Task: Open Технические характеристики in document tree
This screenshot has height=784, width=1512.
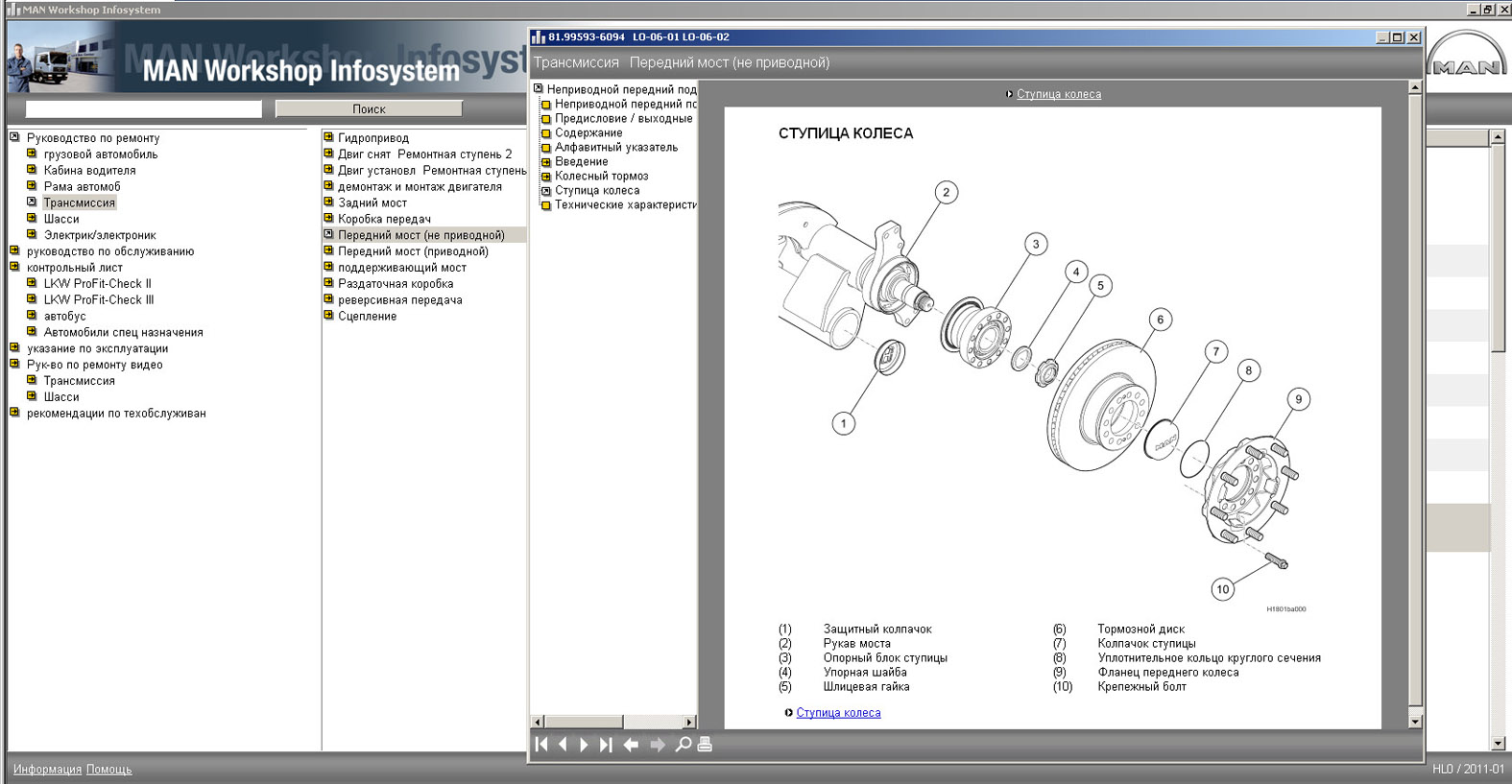Action: [625, 205]
